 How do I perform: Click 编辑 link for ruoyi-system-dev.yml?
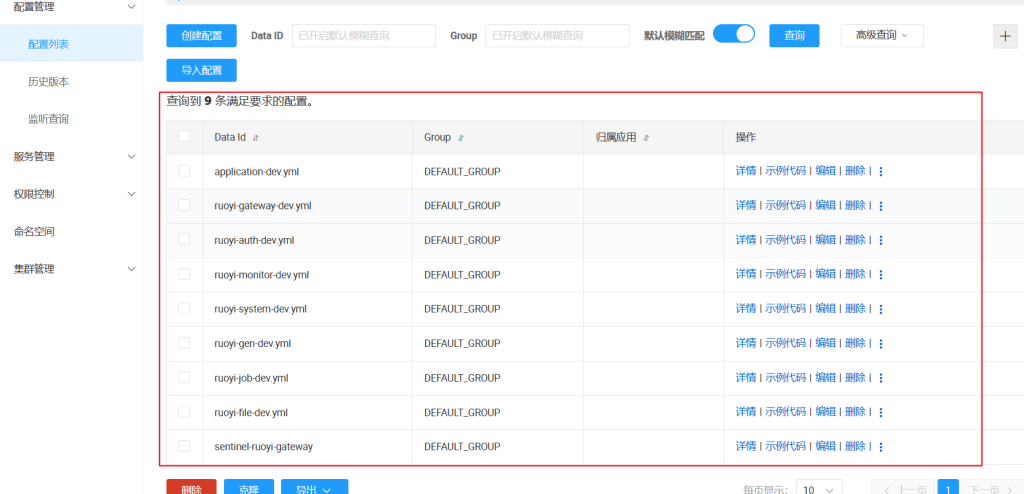[825, 309]
